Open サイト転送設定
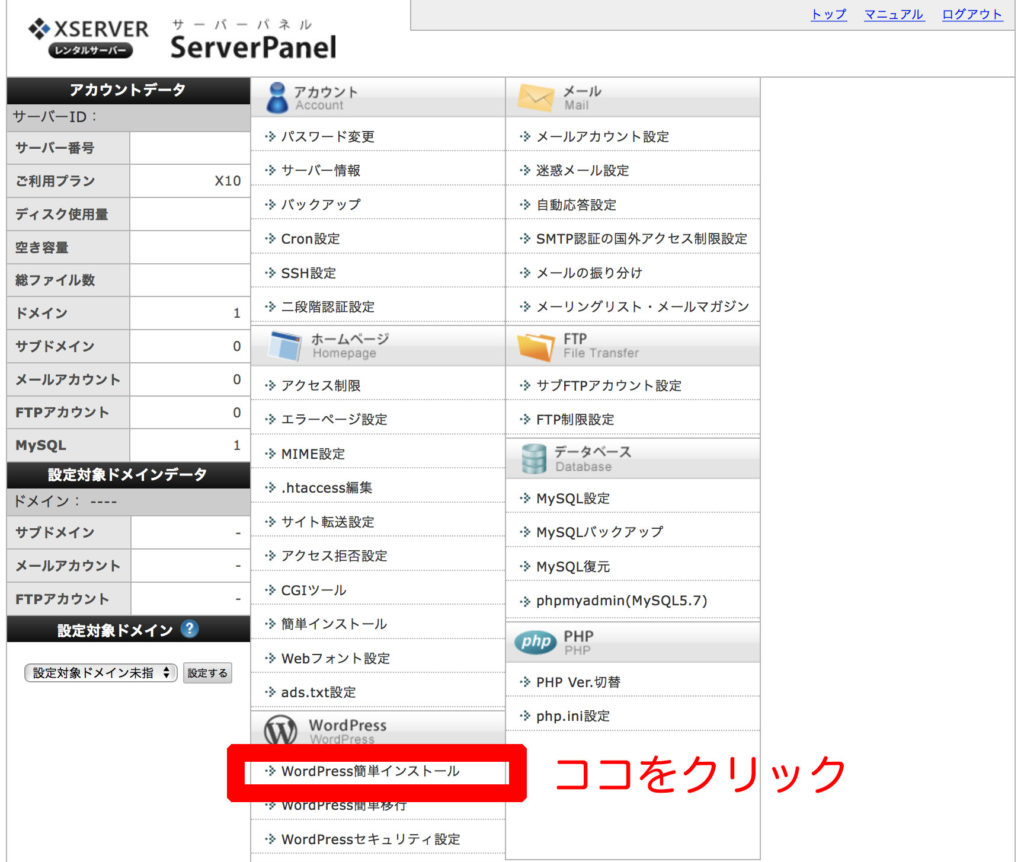 tap(327, 522)
